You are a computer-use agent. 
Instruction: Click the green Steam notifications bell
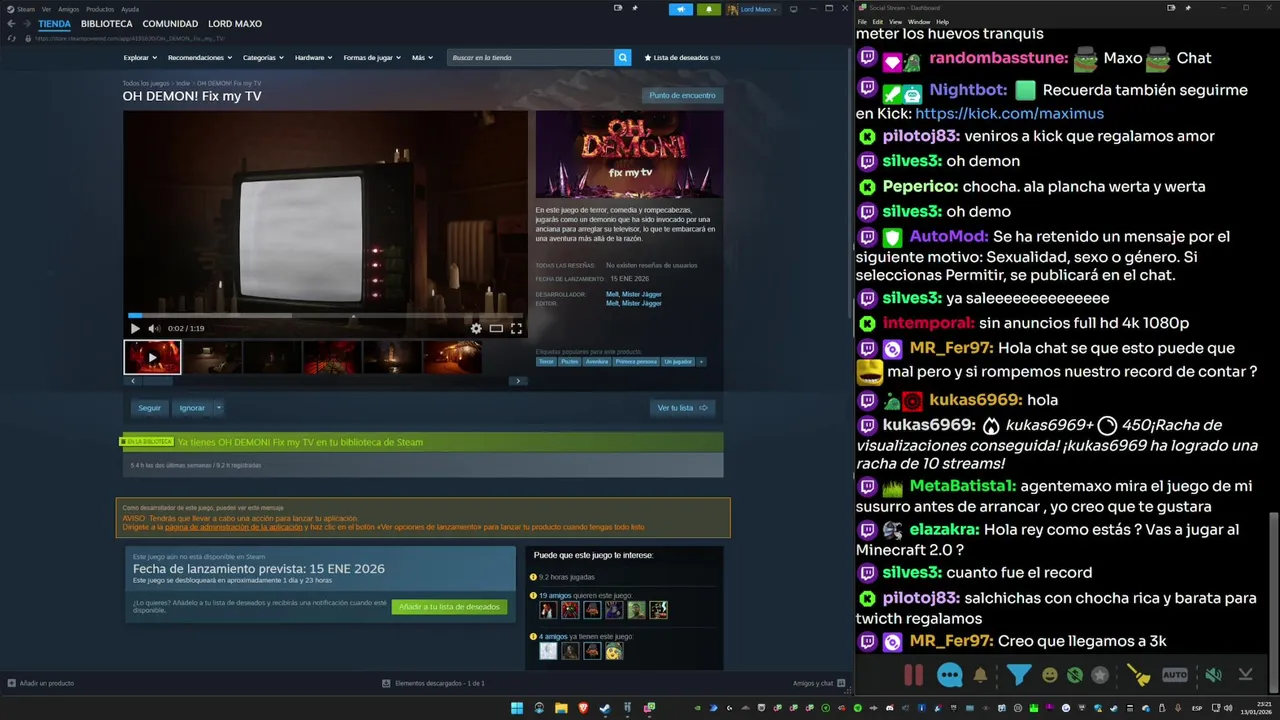pyautogui.click(x=709, y=9)
